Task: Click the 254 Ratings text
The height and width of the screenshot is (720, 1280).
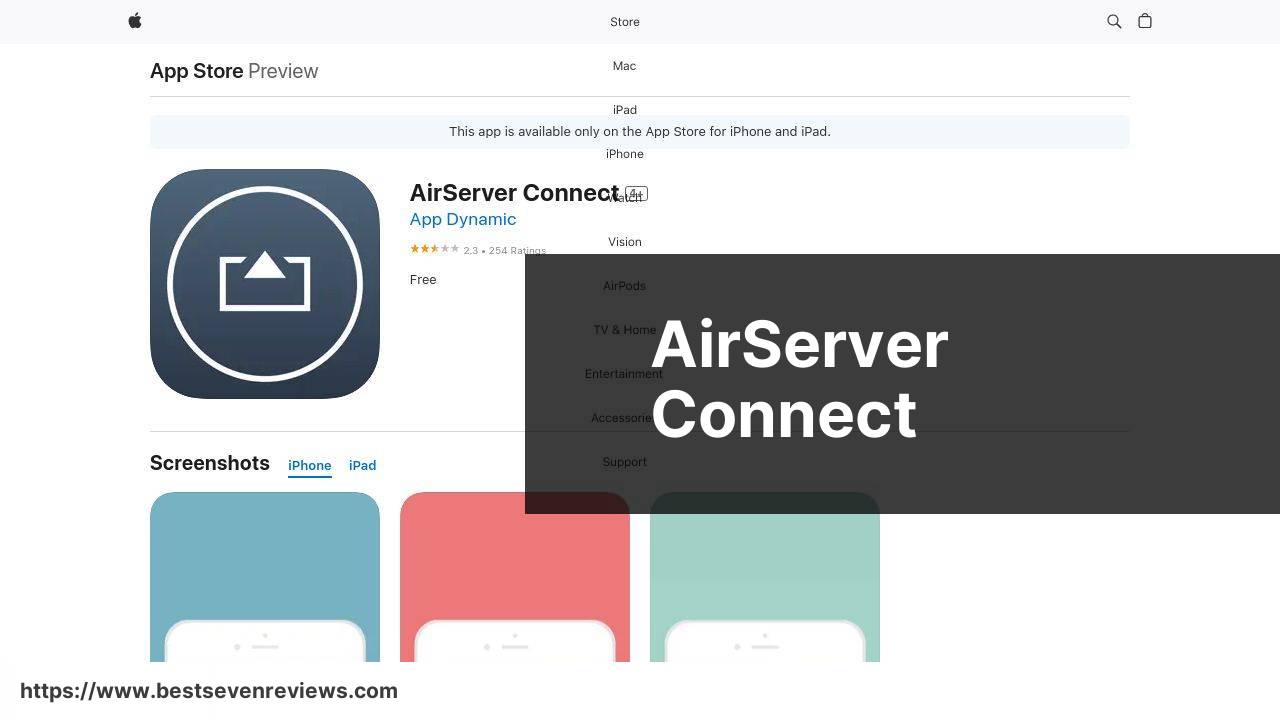Action: click(x=517, y=251)
